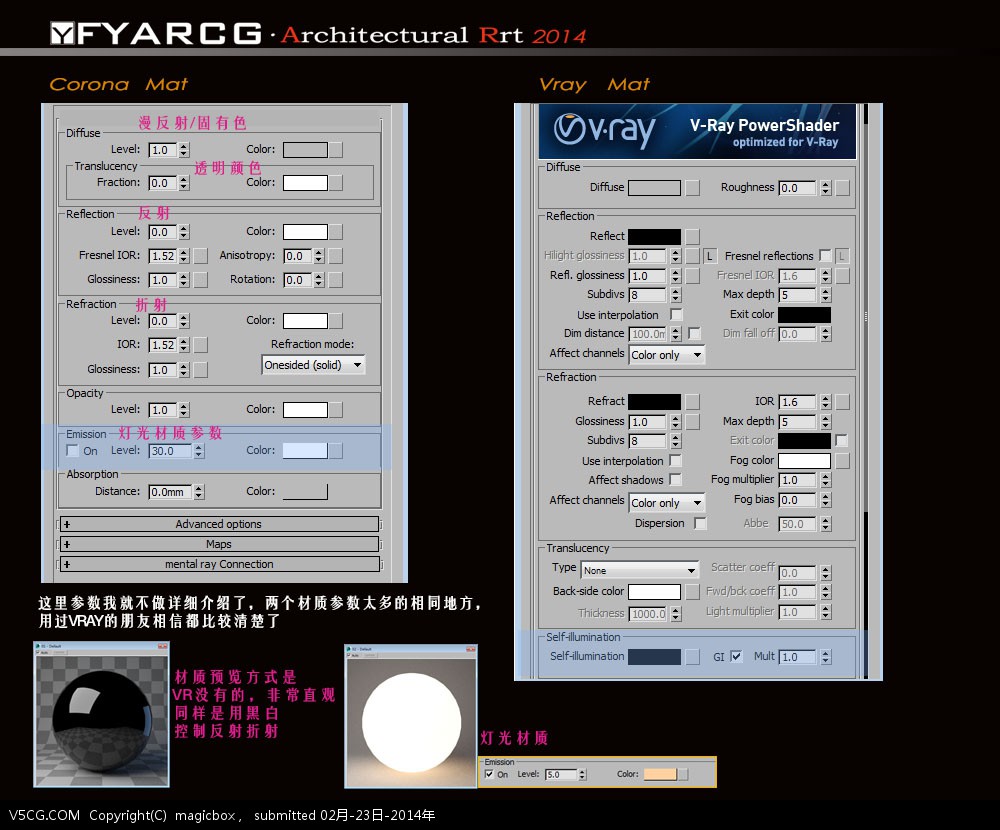Screen dimensions: 1000x830
Task: Open the Reflection Affect channels dropdown
Action: pyautogui.click(x=666, y=355)
